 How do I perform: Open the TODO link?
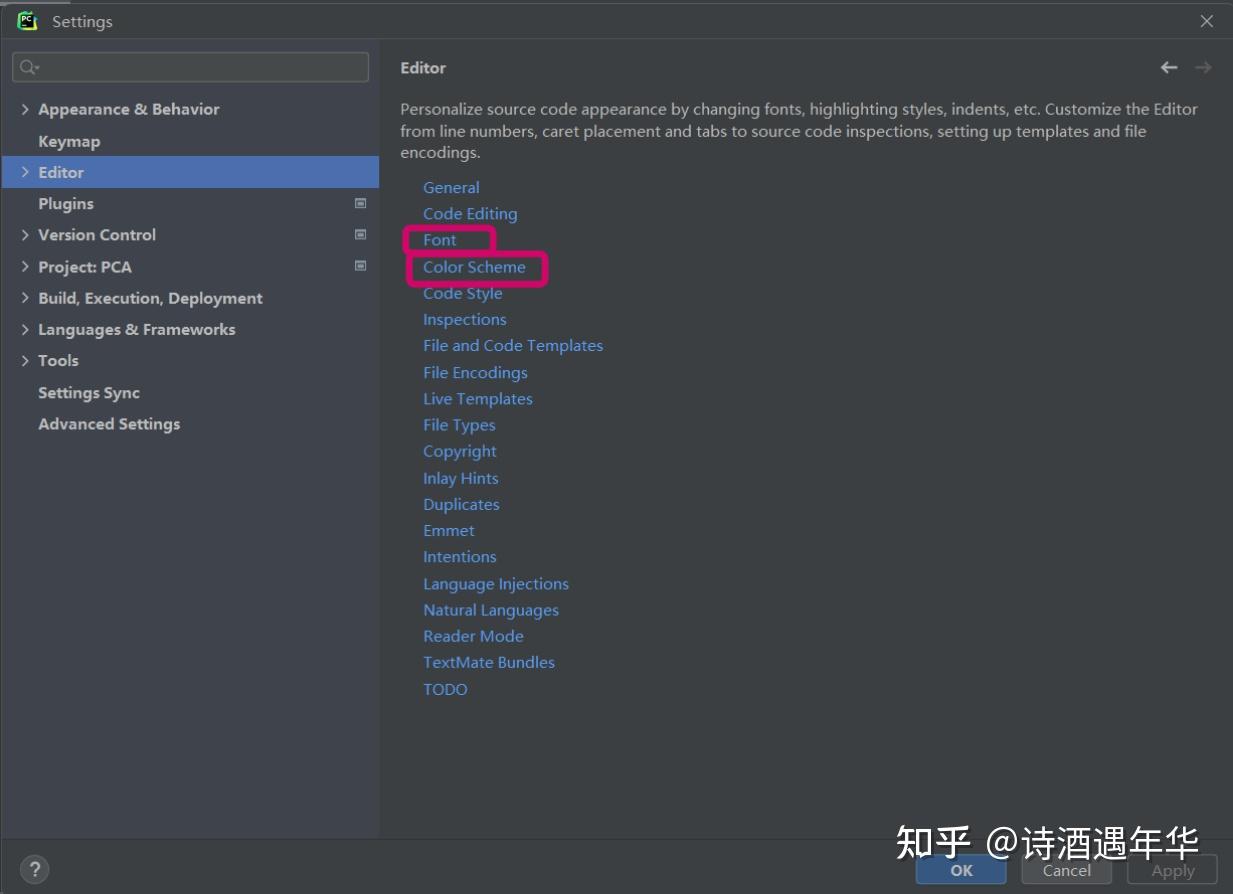click(445, 689)
